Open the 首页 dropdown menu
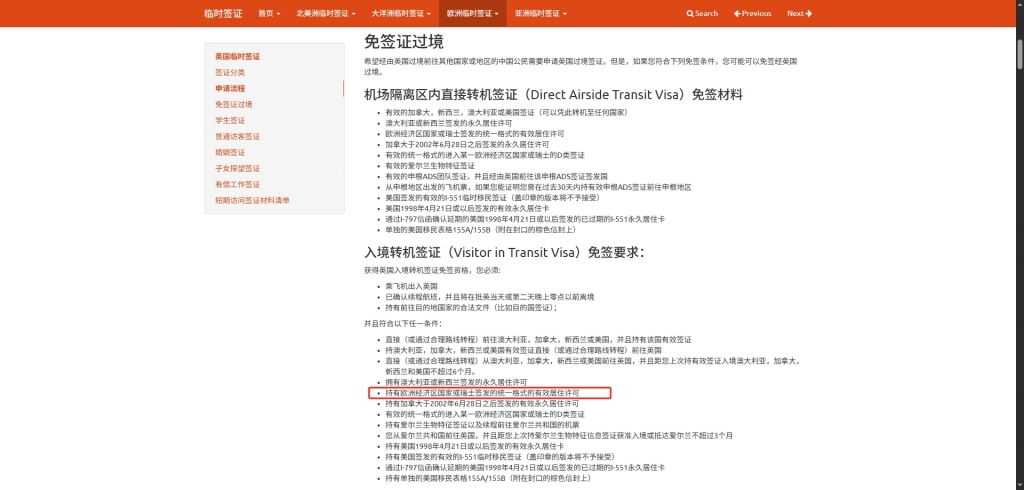This screenshot has height=490, width=1024. pos(269,14)
